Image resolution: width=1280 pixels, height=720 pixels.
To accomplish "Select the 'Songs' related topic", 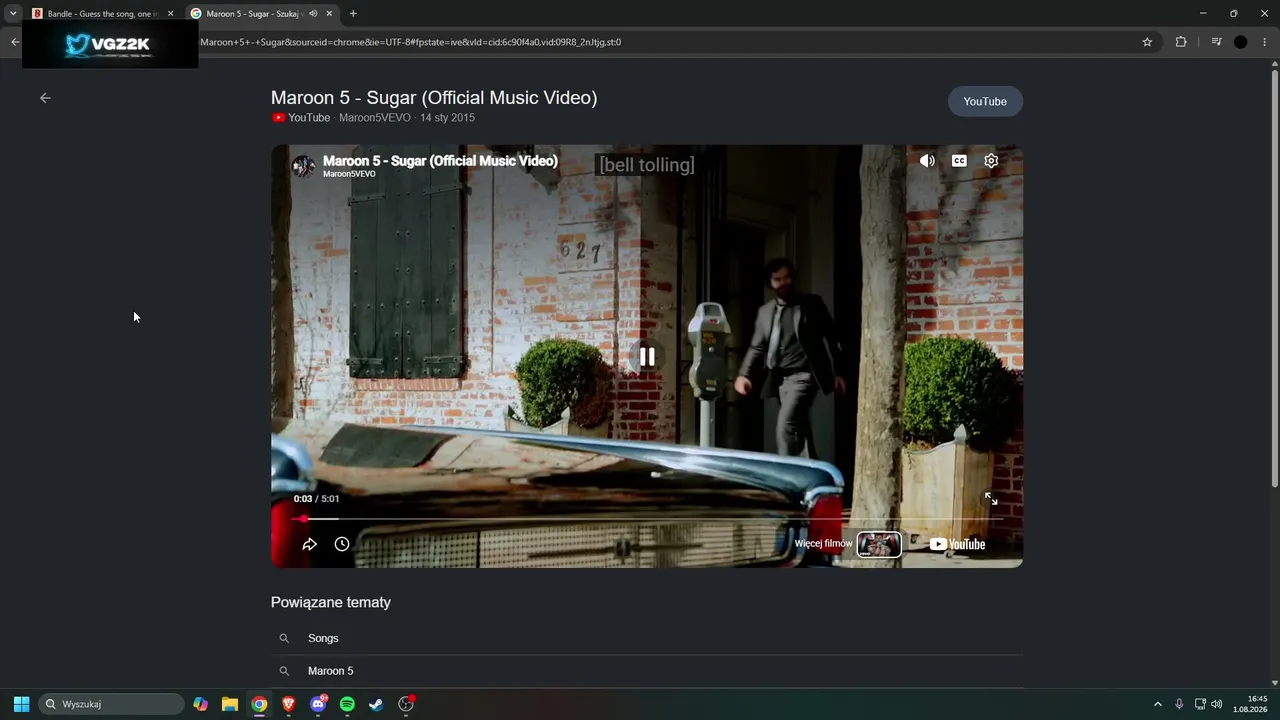I will pos(647,638).
